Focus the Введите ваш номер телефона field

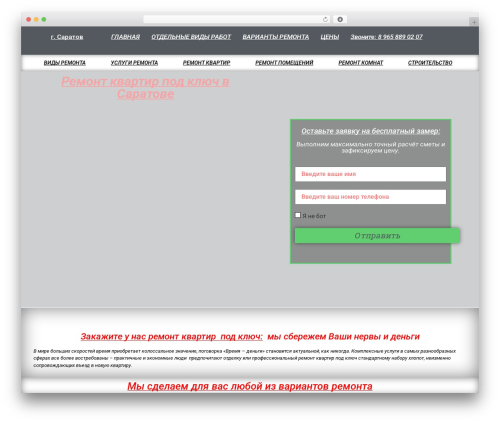[370, 197]
